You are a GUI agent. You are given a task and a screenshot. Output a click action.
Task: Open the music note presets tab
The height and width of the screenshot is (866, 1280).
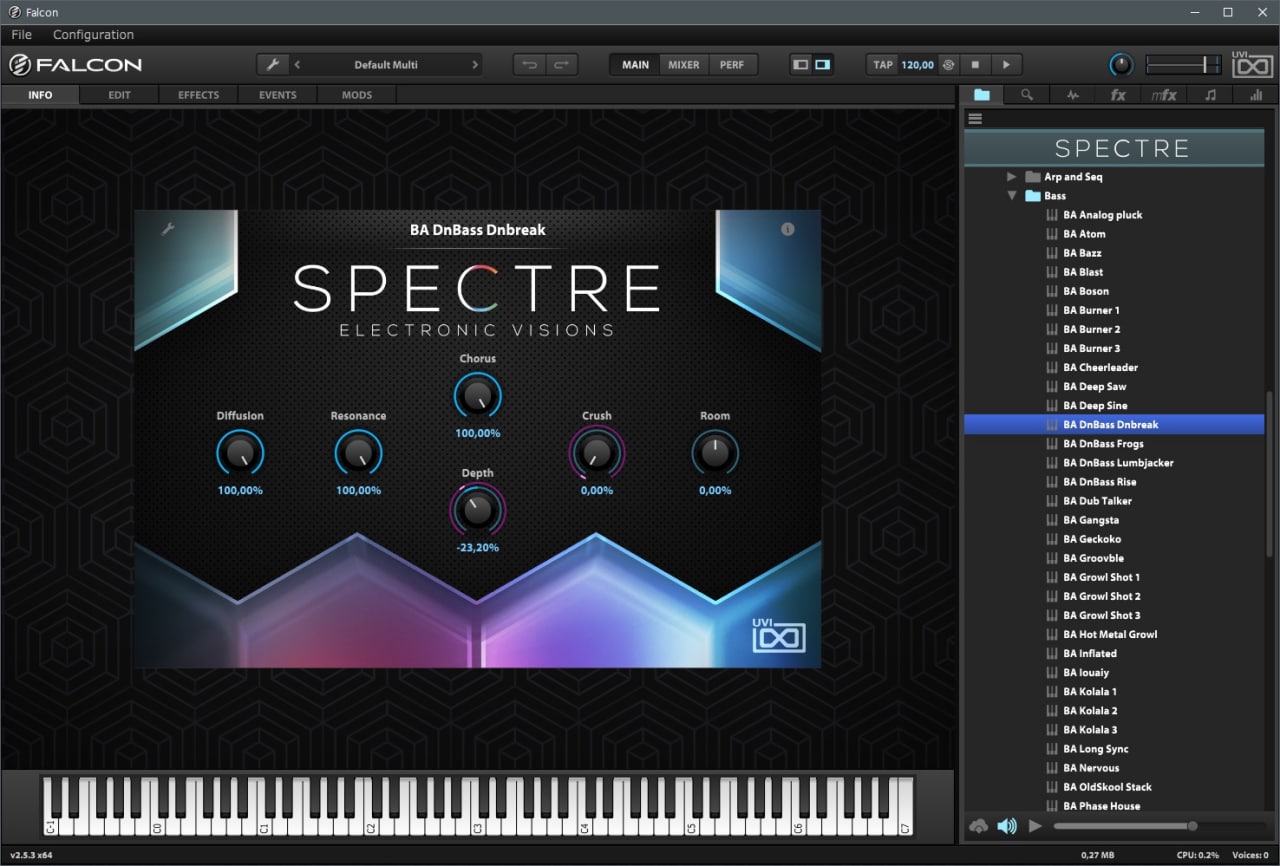pyautogui.click(x=1210, y=95)
